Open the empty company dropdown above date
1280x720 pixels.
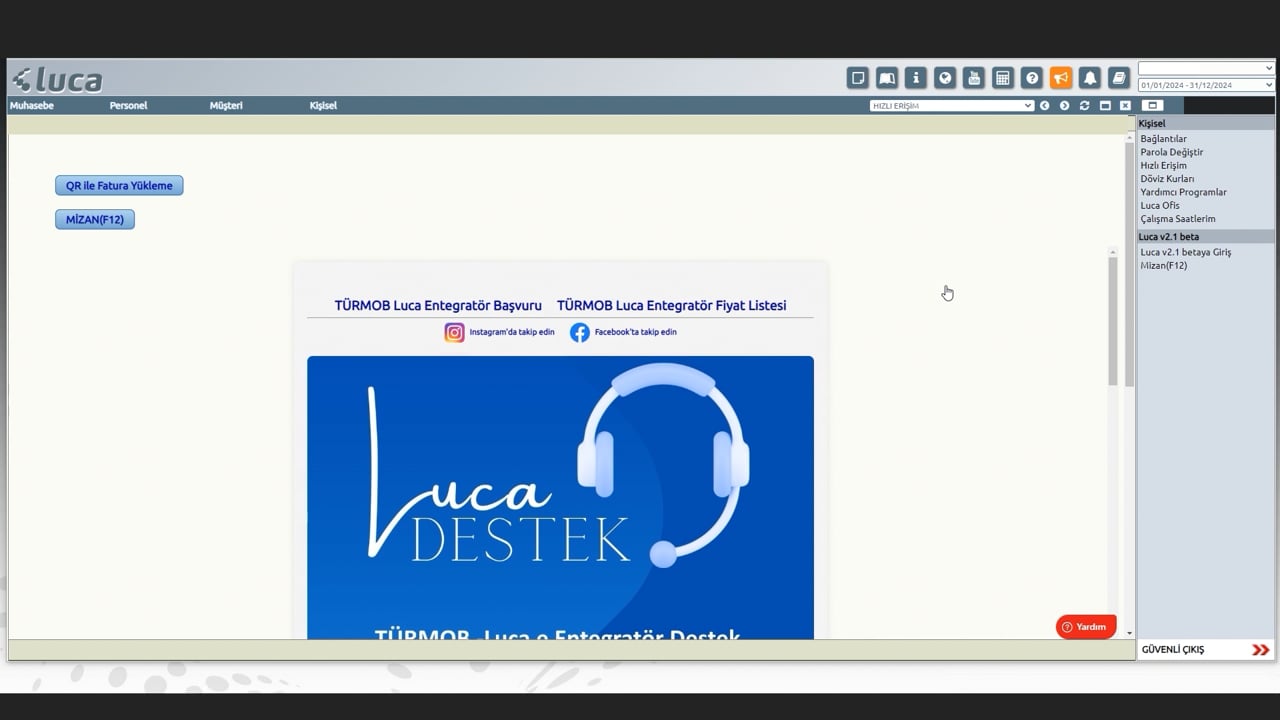point(1206,68)
